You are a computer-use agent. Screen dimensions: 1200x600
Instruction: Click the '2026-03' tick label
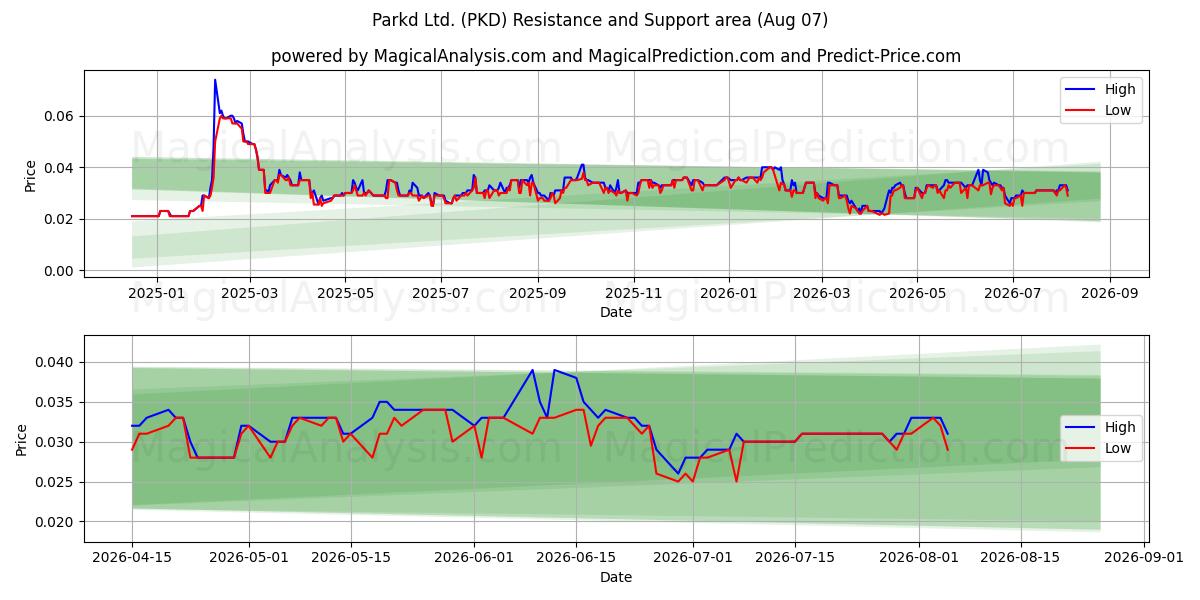point(822,294)
